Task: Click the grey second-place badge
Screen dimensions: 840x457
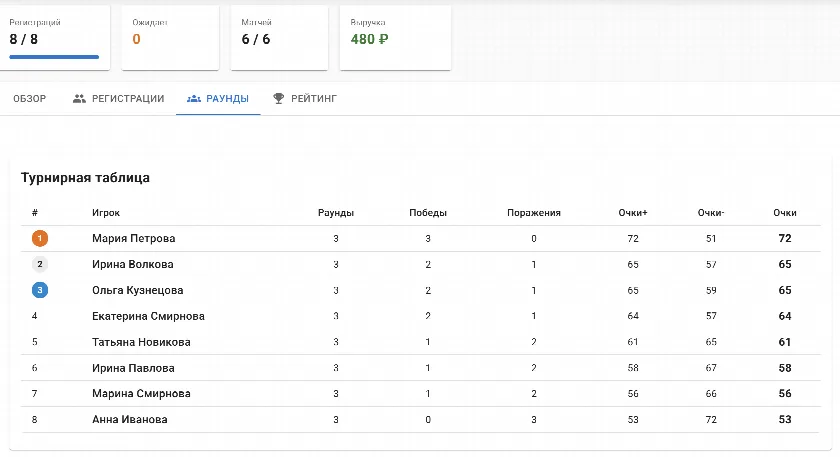Action: coord(40,264)
